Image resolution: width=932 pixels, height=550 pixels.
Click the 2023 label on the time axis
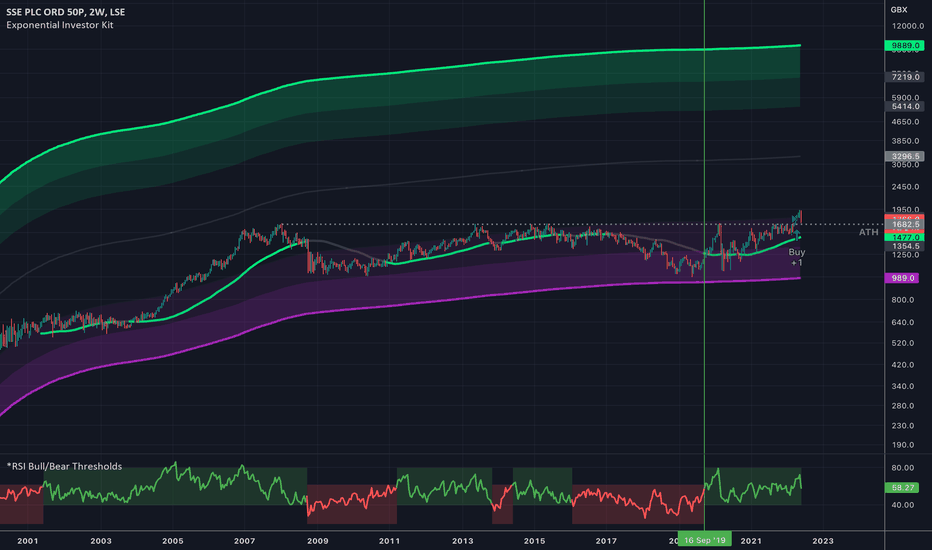coord(823,541)
